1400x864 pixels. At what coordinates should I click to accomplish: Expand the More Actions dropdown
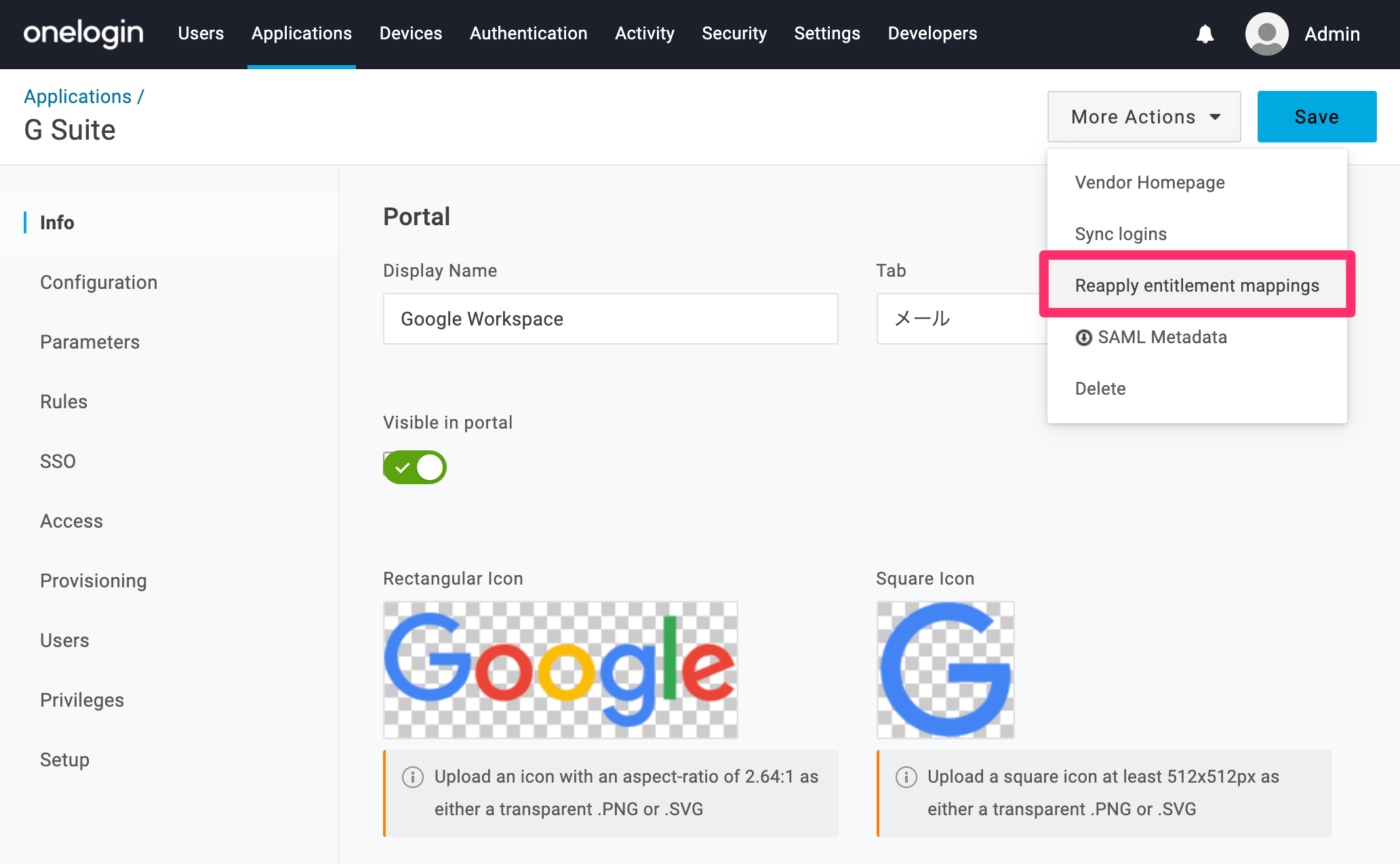(1144, 117)
